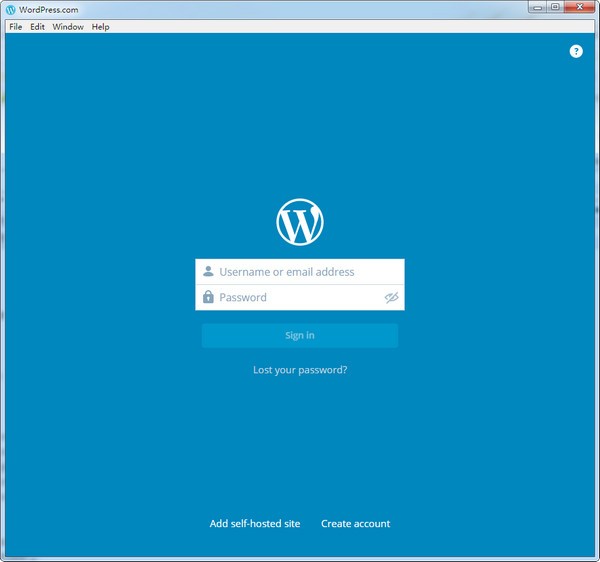Minimize the WordPress.com window
600x562 pixels.
click(x=537, y=7)
